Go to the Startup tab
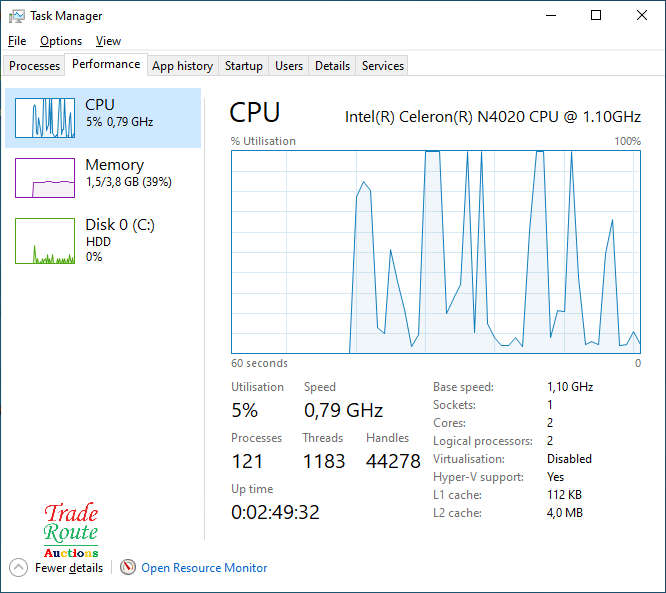Viewport: 666px width, 593px height. coord(243,66)
